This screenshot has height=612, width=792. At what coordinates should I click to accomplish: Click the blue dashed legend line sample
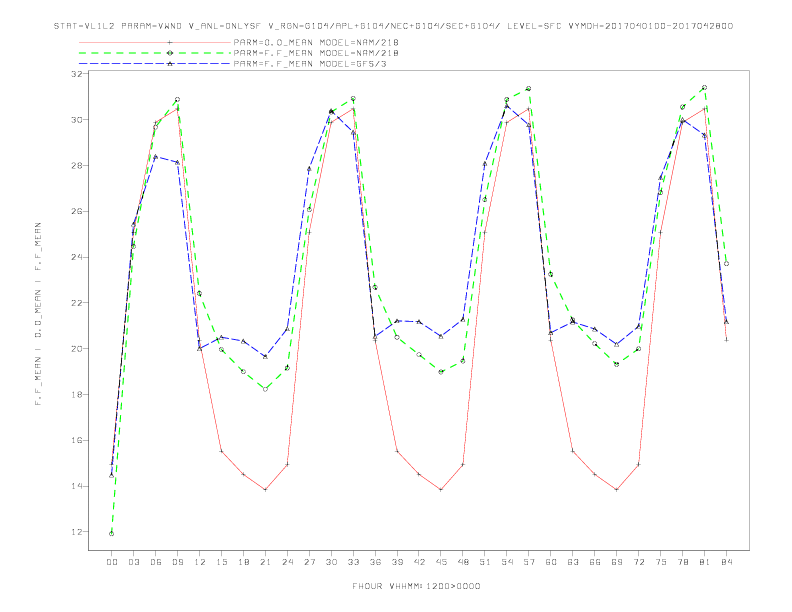point(155,64)
